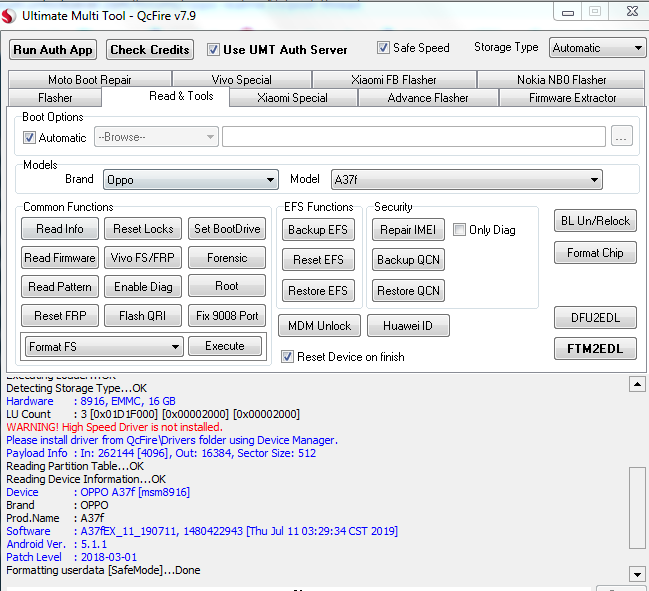Click the Patch Level 2018-03-01 line
The width and height of the screenshot is (649, 591).
point(72,557)
